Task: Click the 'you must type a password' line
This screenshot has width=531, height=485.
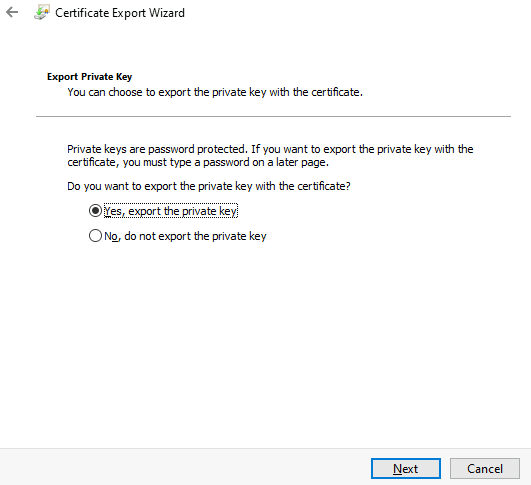Action: [198, 162]
